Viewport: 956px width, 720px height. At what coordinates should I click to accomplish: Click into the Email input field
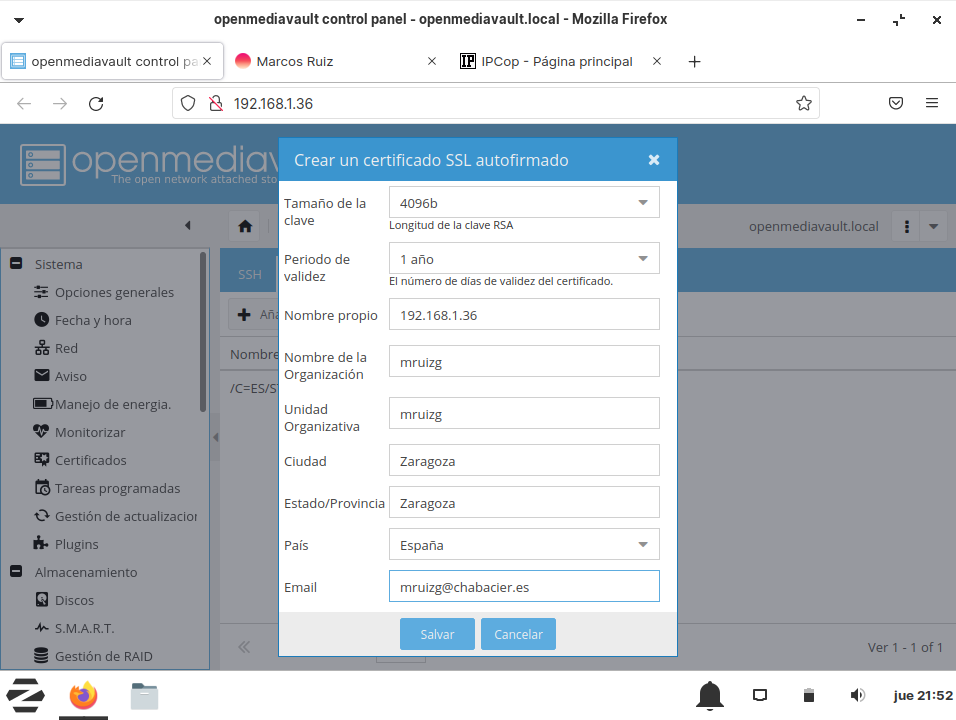tap(523, 586)
